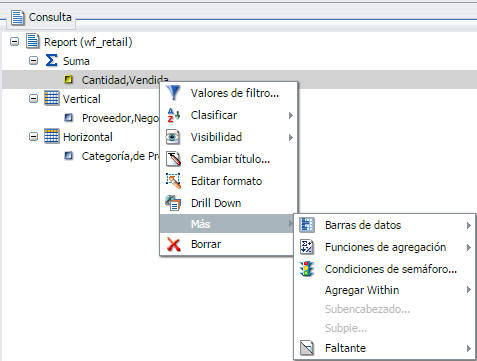Open Funciones de agregación entry
This screenshot has height=361, width=477.
(x=385, y=247)
